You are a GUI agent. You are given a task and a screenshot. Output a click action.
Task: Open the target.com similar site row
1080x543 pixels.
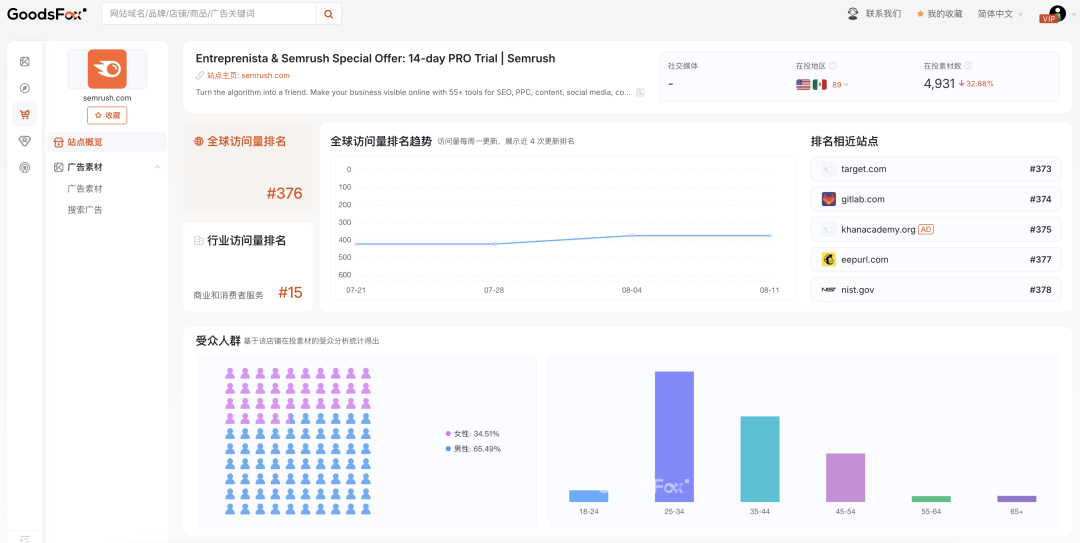click(x=937, y=169)
